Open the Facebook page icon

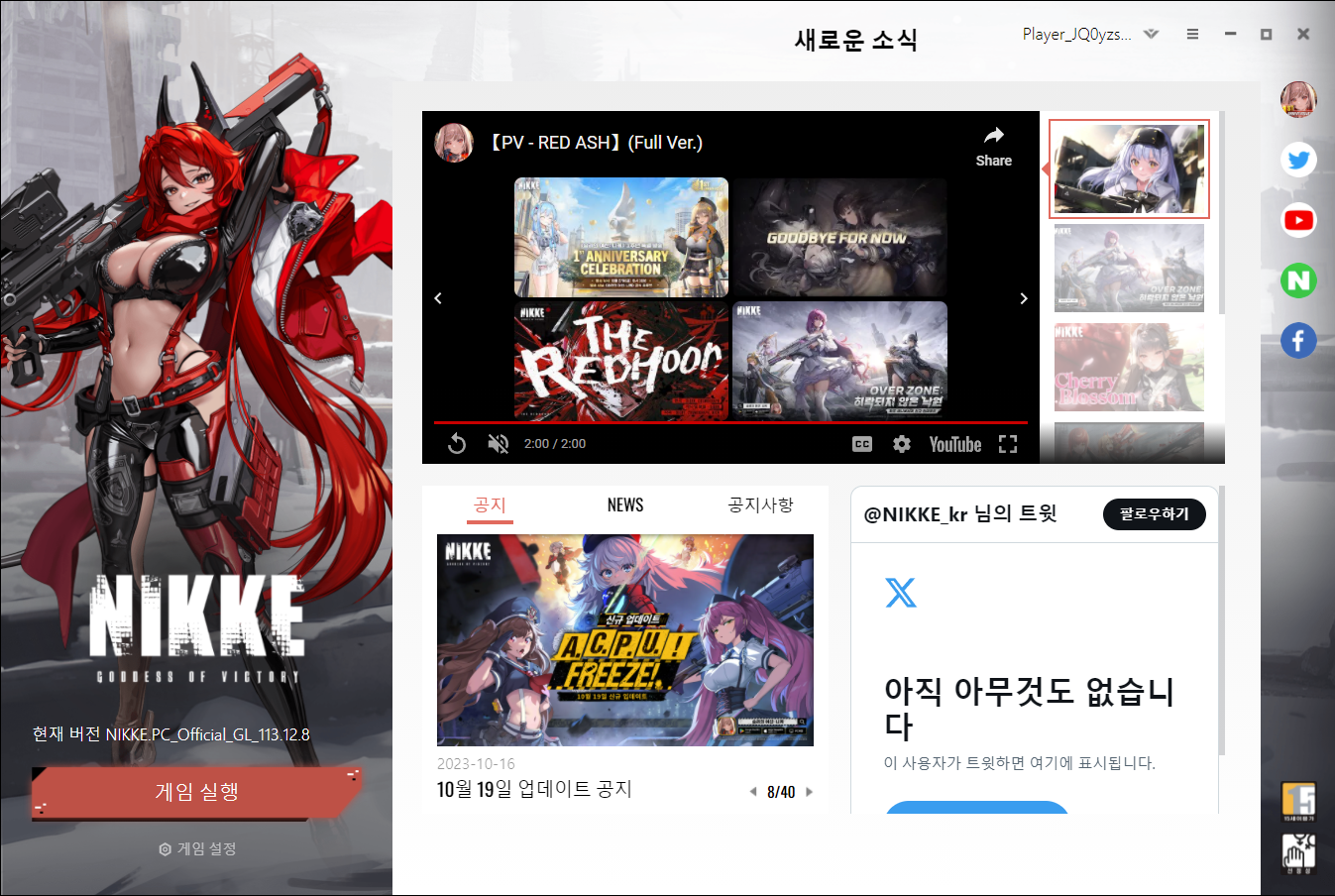point(1298,341)
